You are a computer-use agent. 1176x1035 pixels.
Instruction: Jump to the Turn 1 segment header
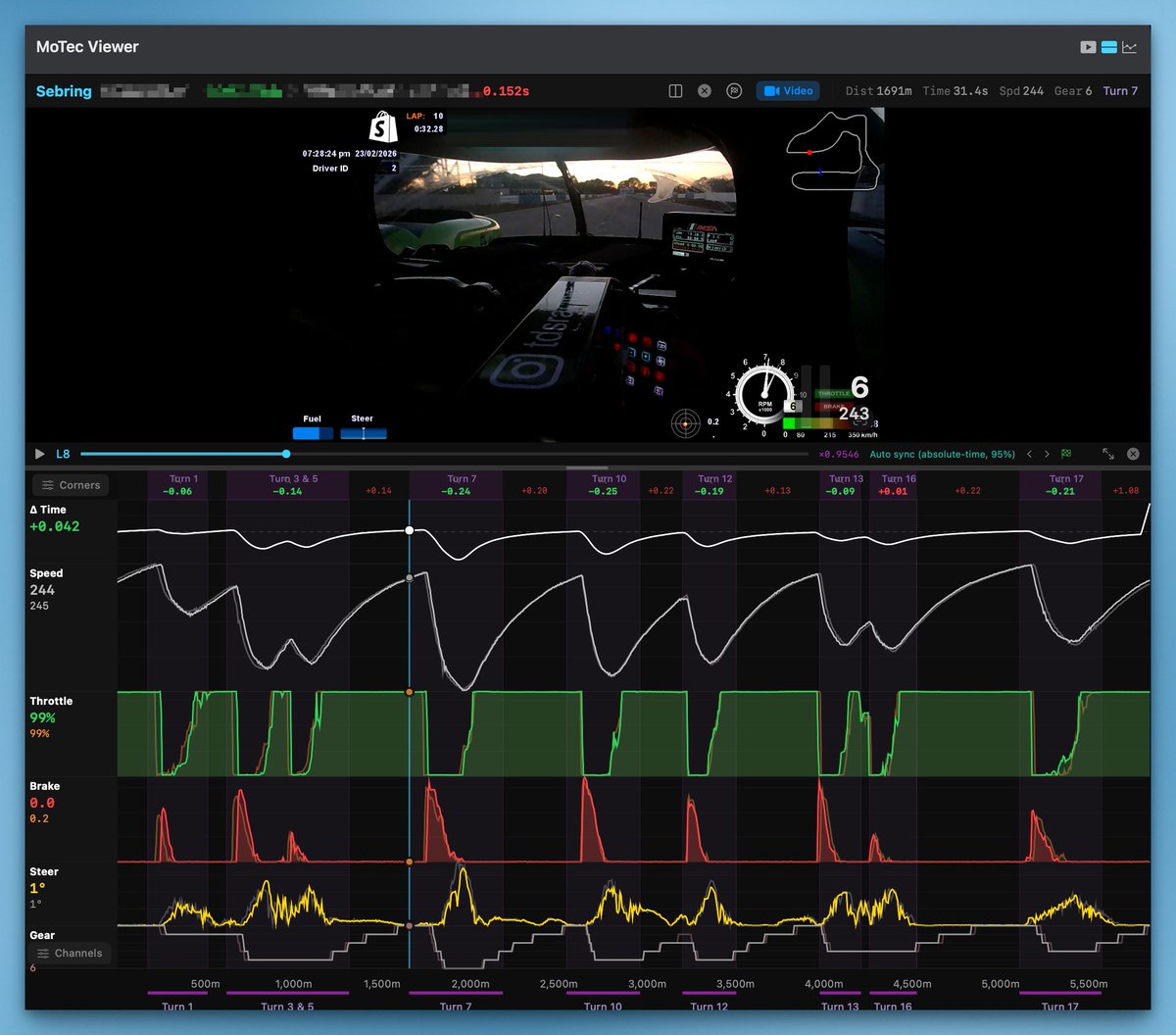coord(177,485)
